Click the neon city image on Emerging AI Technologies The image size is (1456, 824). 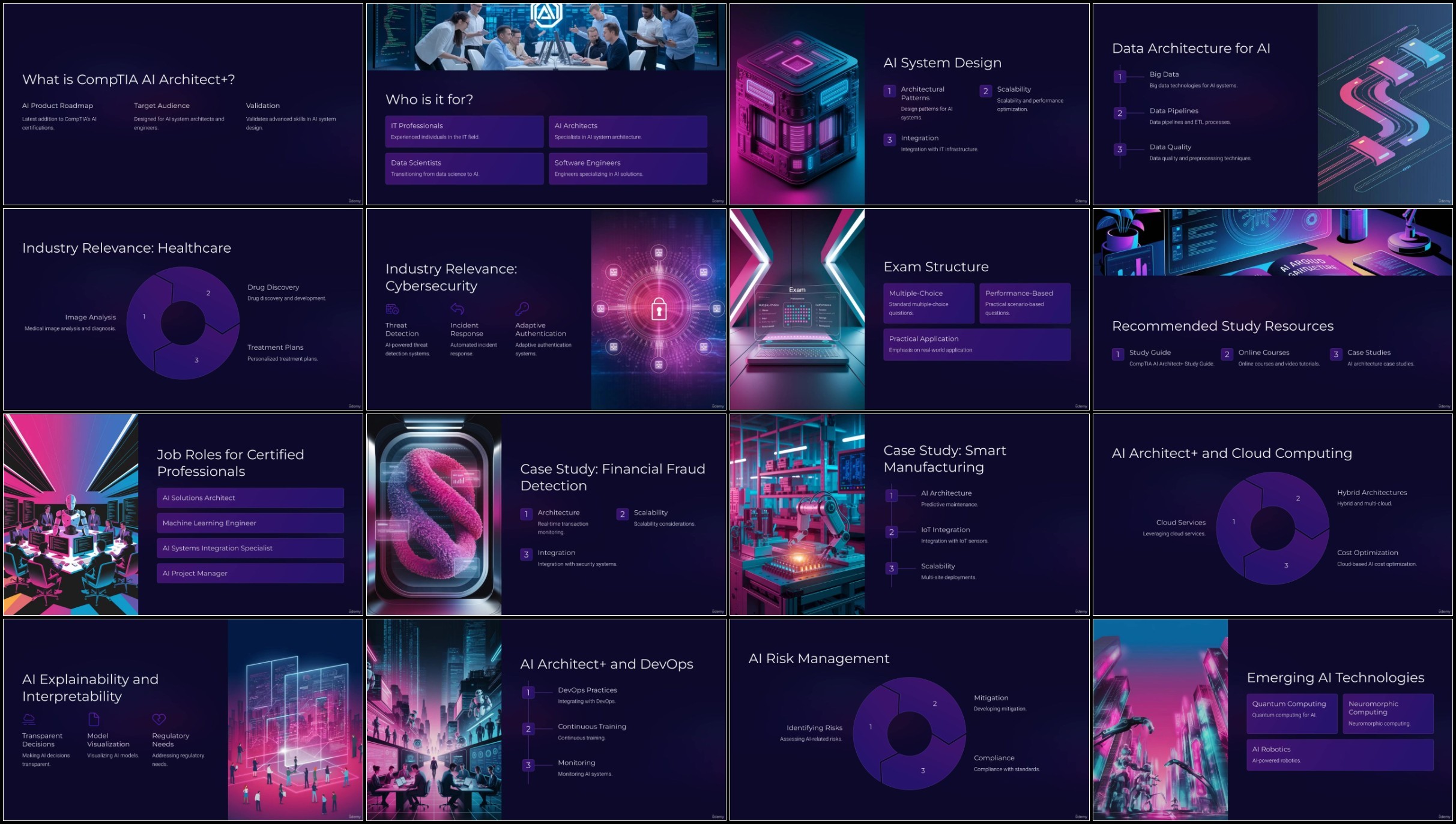click(1161, 720)
